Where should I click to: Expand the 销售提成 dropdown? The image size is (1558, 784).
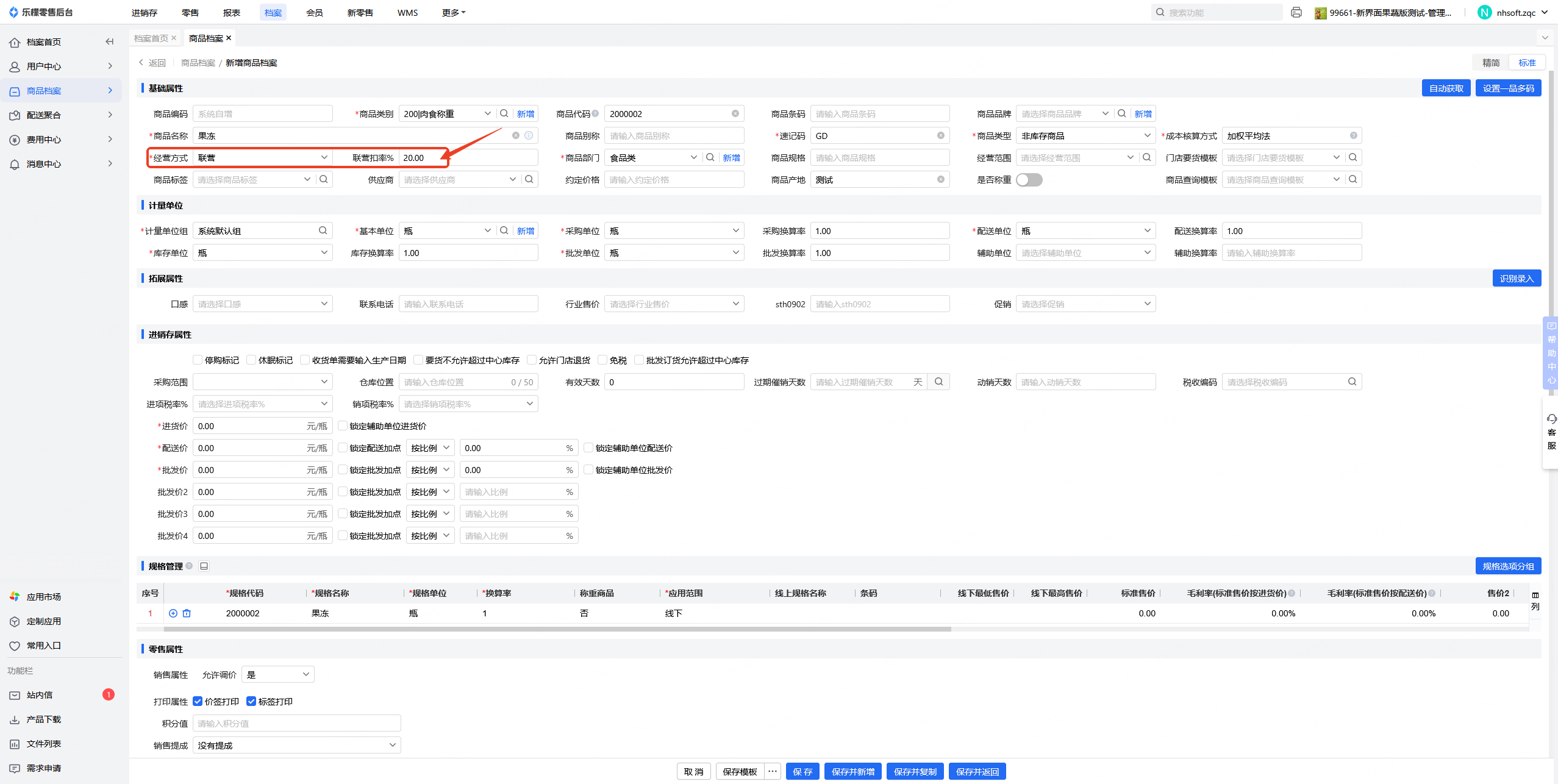296,745
